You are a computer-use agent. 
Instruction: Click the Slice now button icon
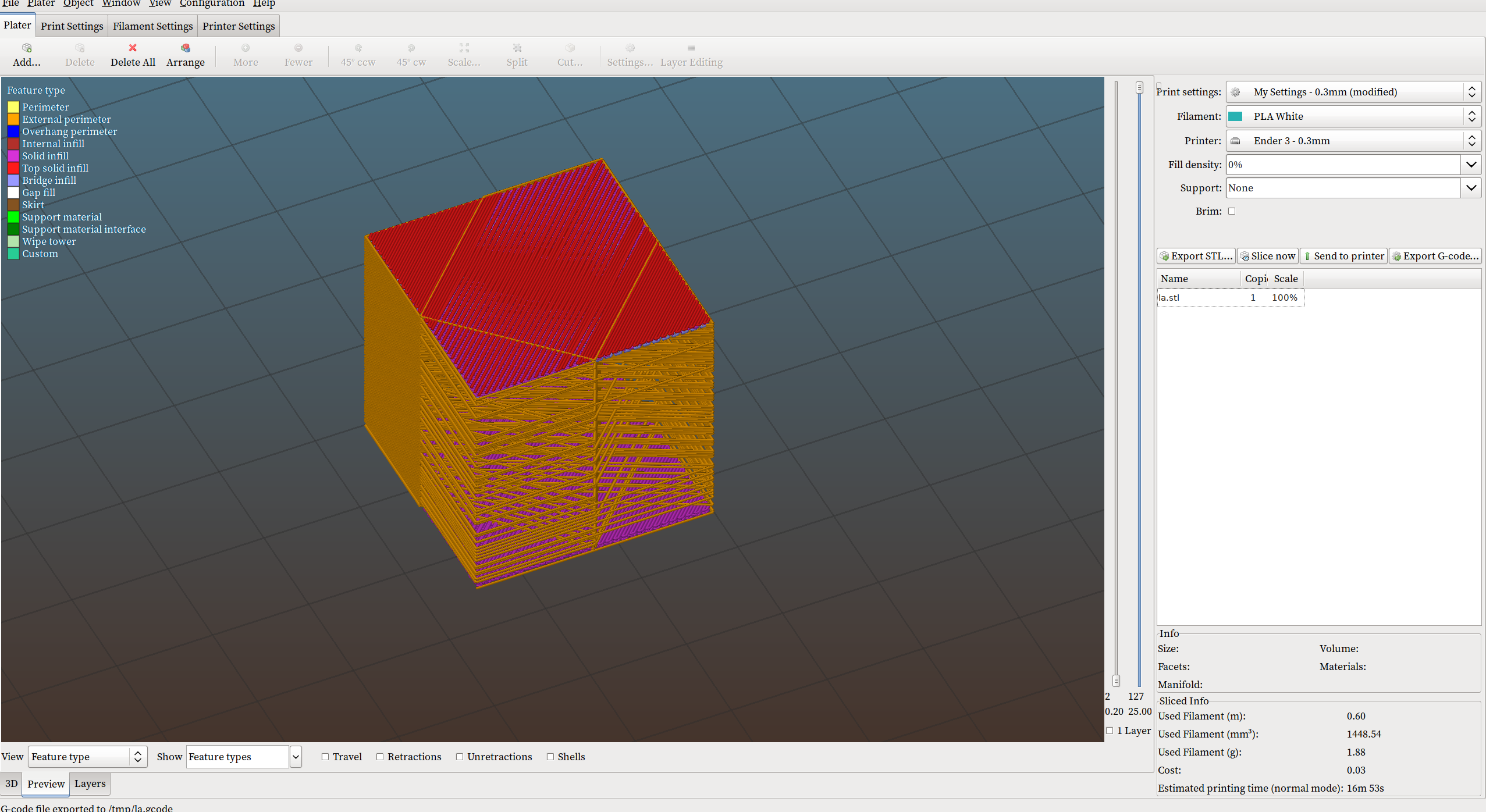(x=1245, y=256)
